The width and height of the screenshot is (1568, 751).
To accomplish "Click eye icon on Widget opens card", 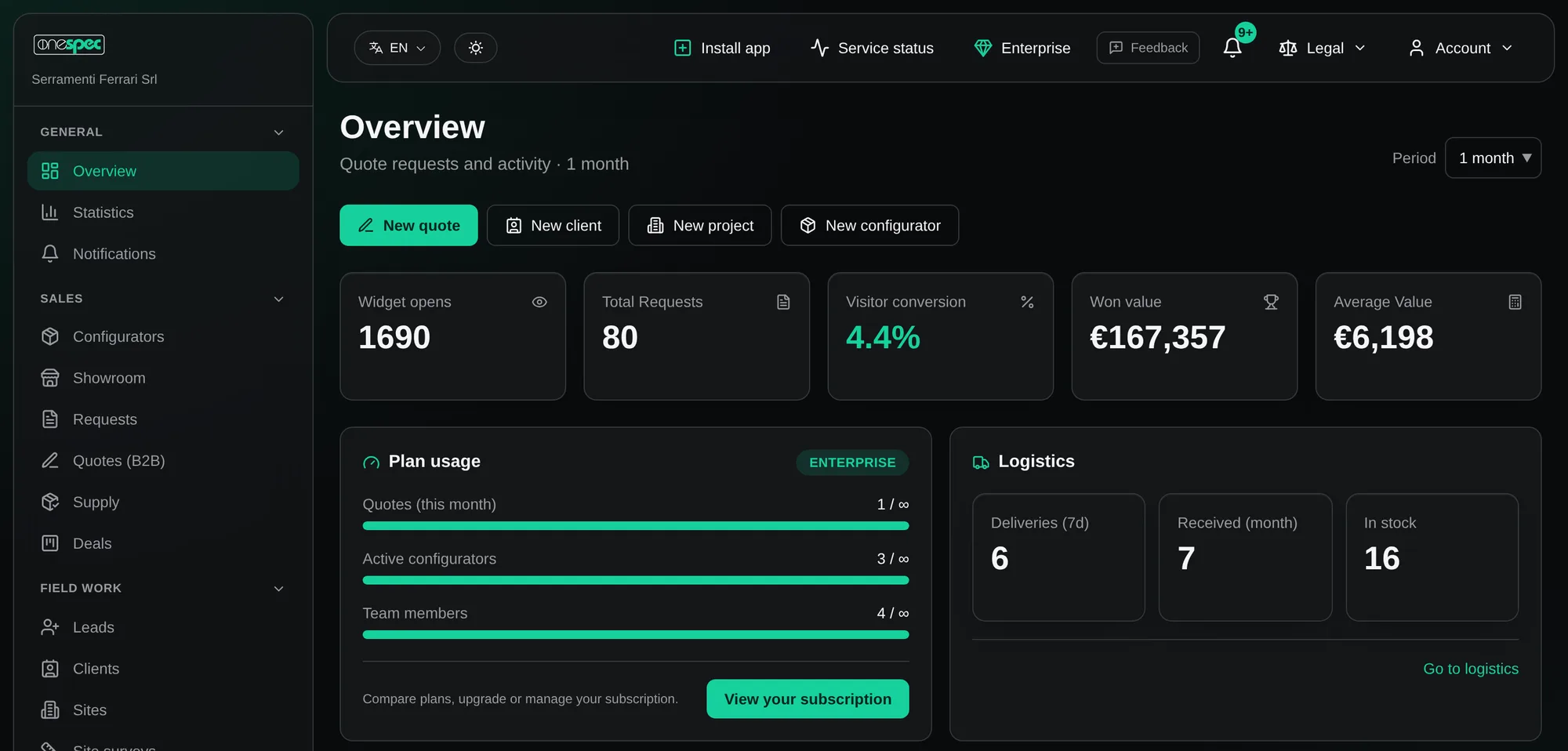I will tap(539, 302).
